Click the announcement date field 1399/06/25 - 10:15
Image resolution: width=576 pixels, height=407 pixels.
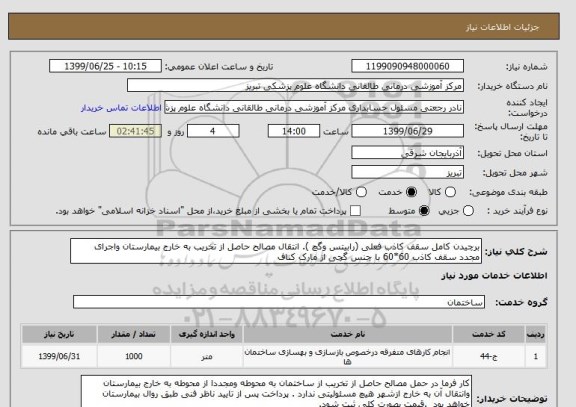[x=105, y=66]
